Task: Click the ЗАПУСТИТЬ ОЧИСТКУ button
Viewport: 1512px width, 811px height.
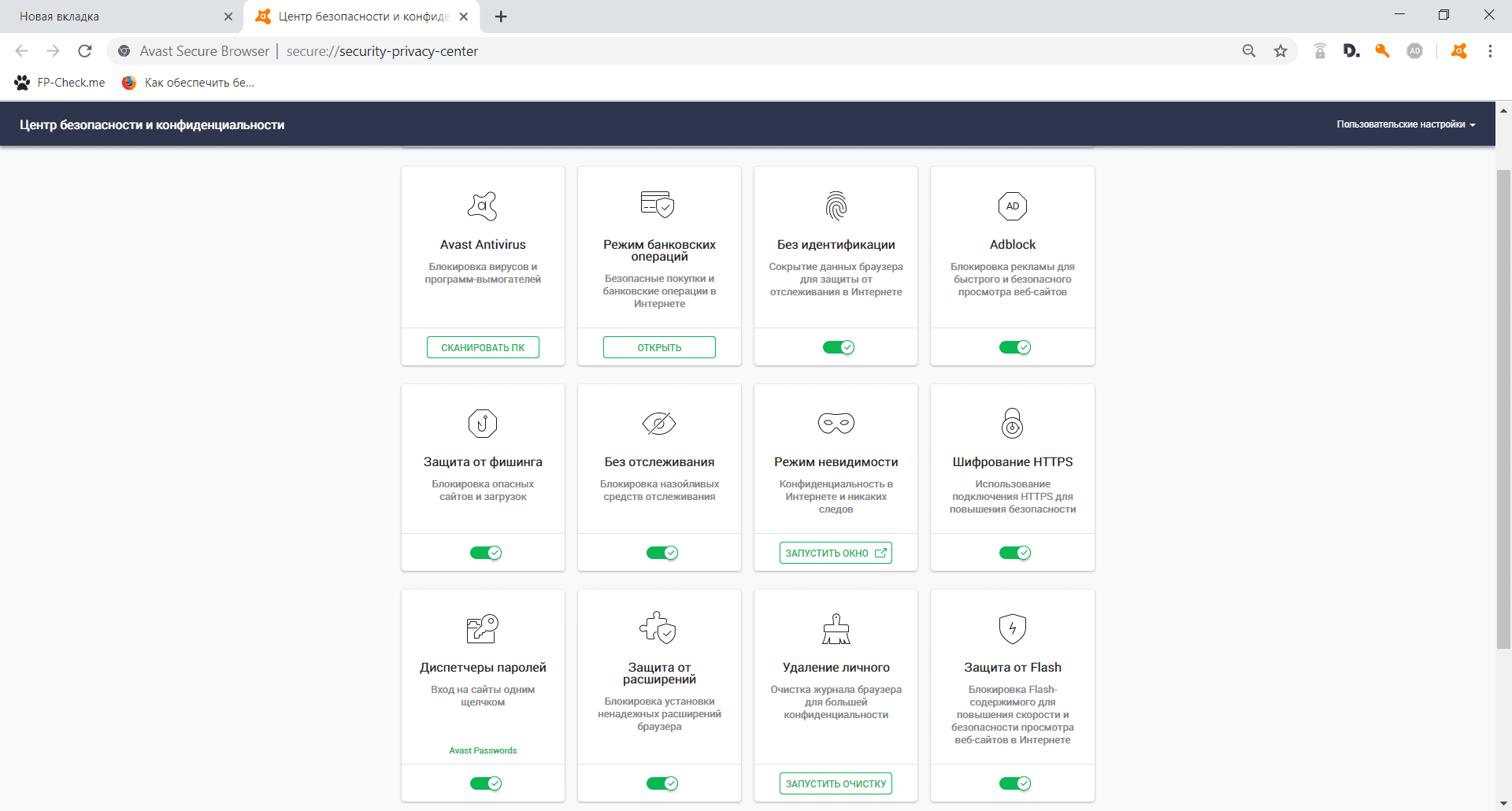Action: 836,783
